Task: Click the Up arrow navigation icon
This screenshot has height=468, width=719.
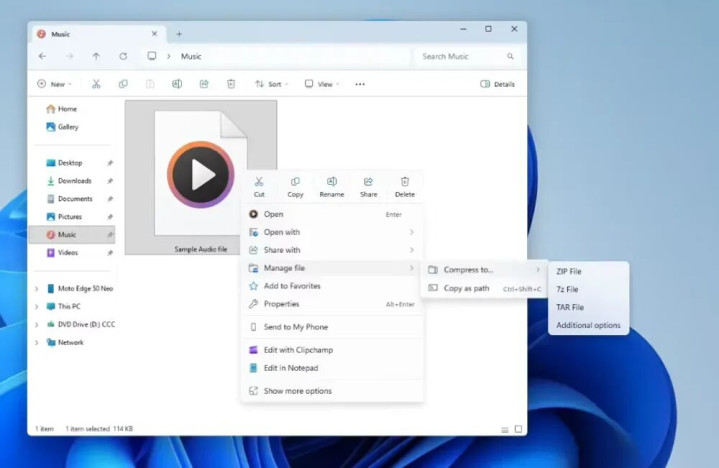Action: click(96, 57)
